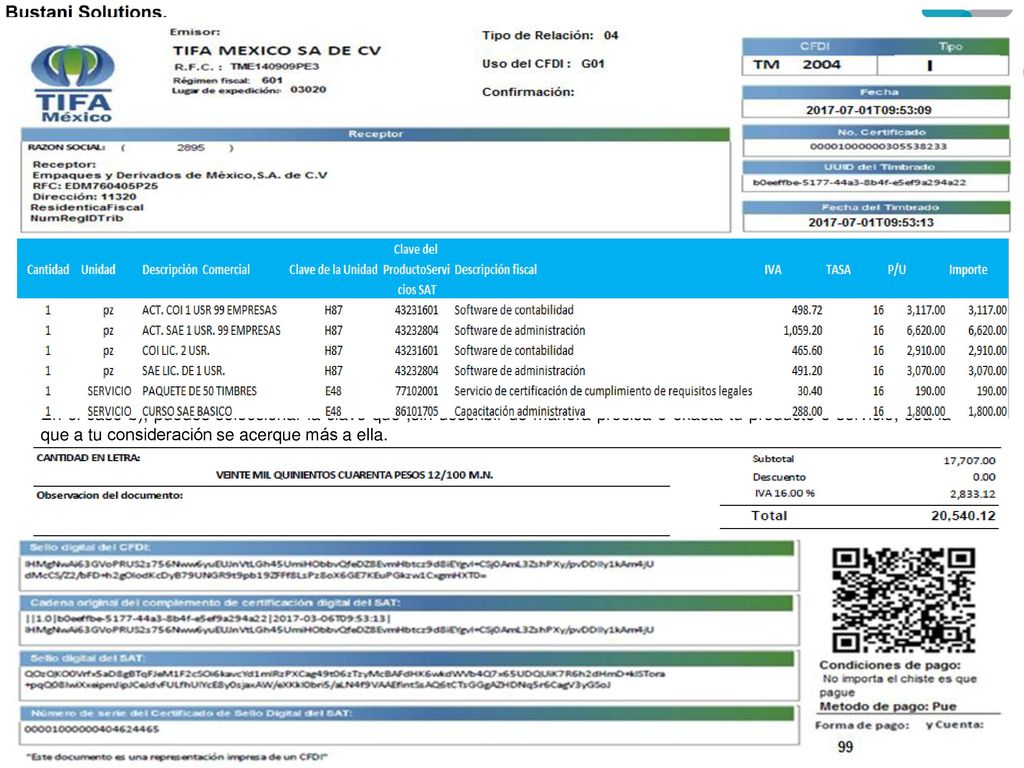Screen dimensions: 1024x768
Task: Click the 'Metodo de pago: Pue' line
Action: pyautogui.click(x=888, y=706)
